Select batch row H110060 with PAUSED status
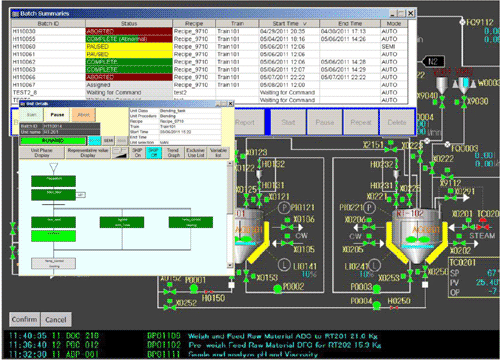This screenshot has height=360, width=500. [x=209, y=46]
